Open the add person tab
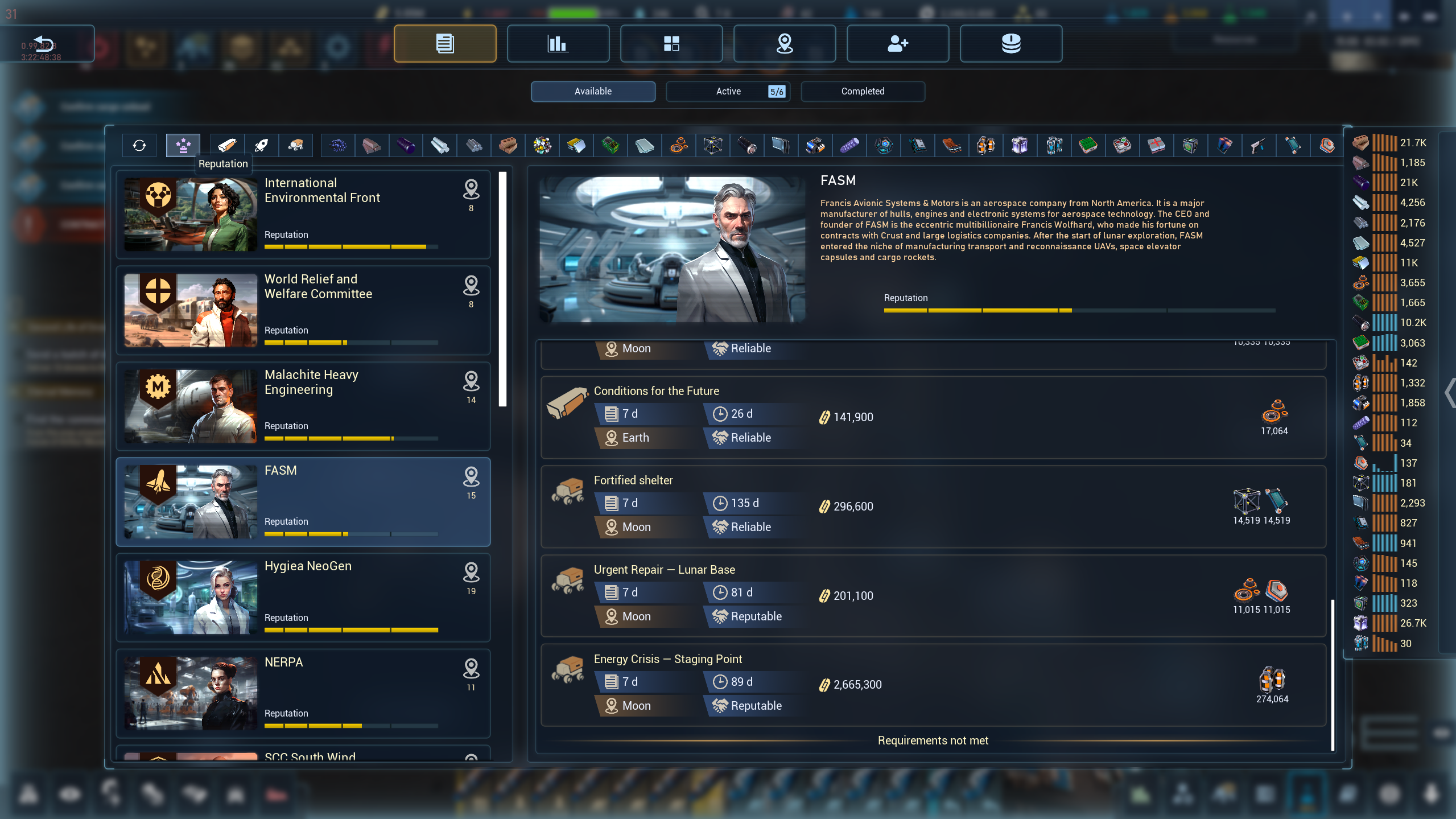1456x819 pixels. pyautogui.click(x=897, y=43)
